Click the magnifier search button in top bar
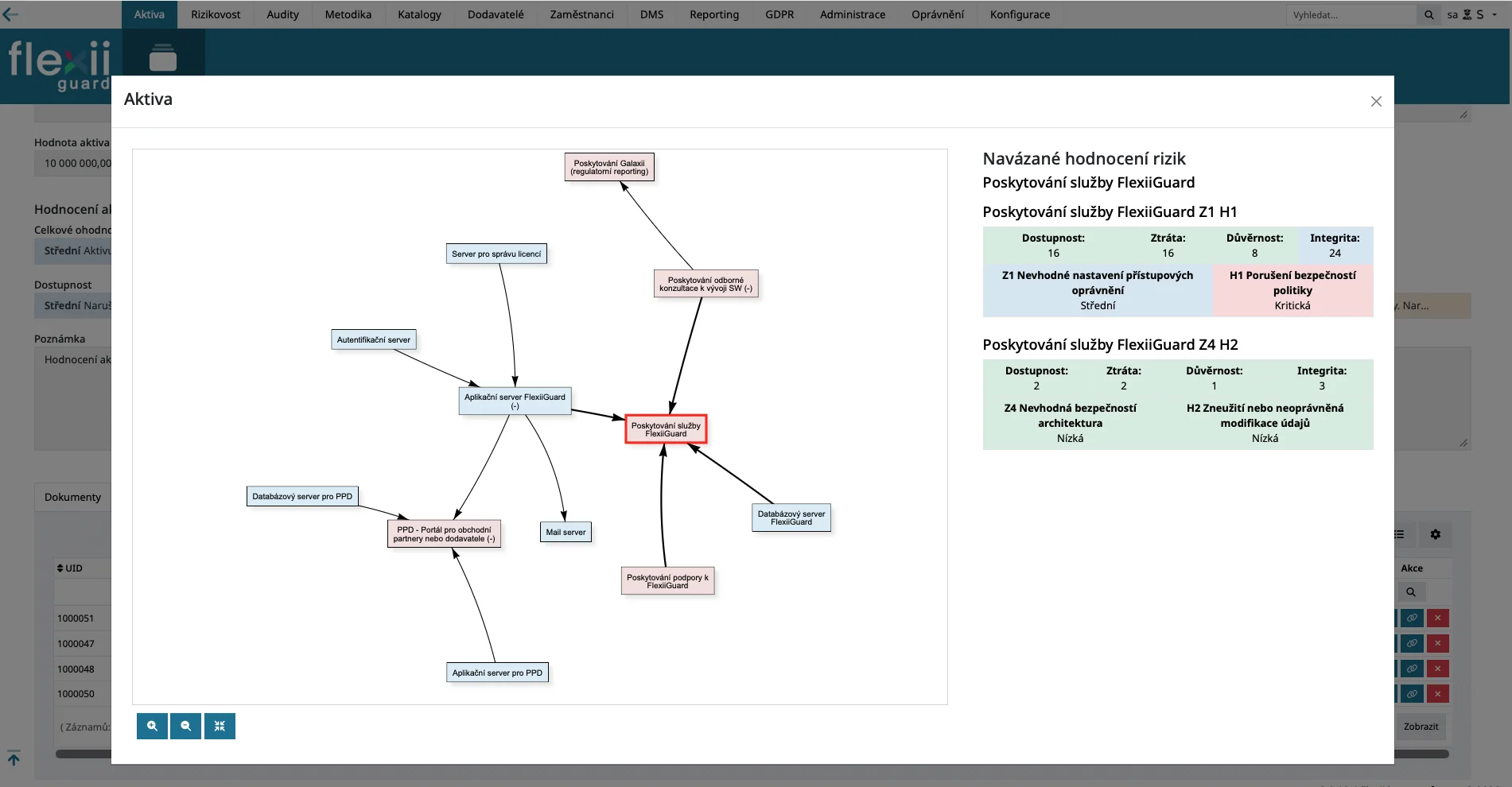The width and height of the screenshot is (1512, 787). 1429,14
